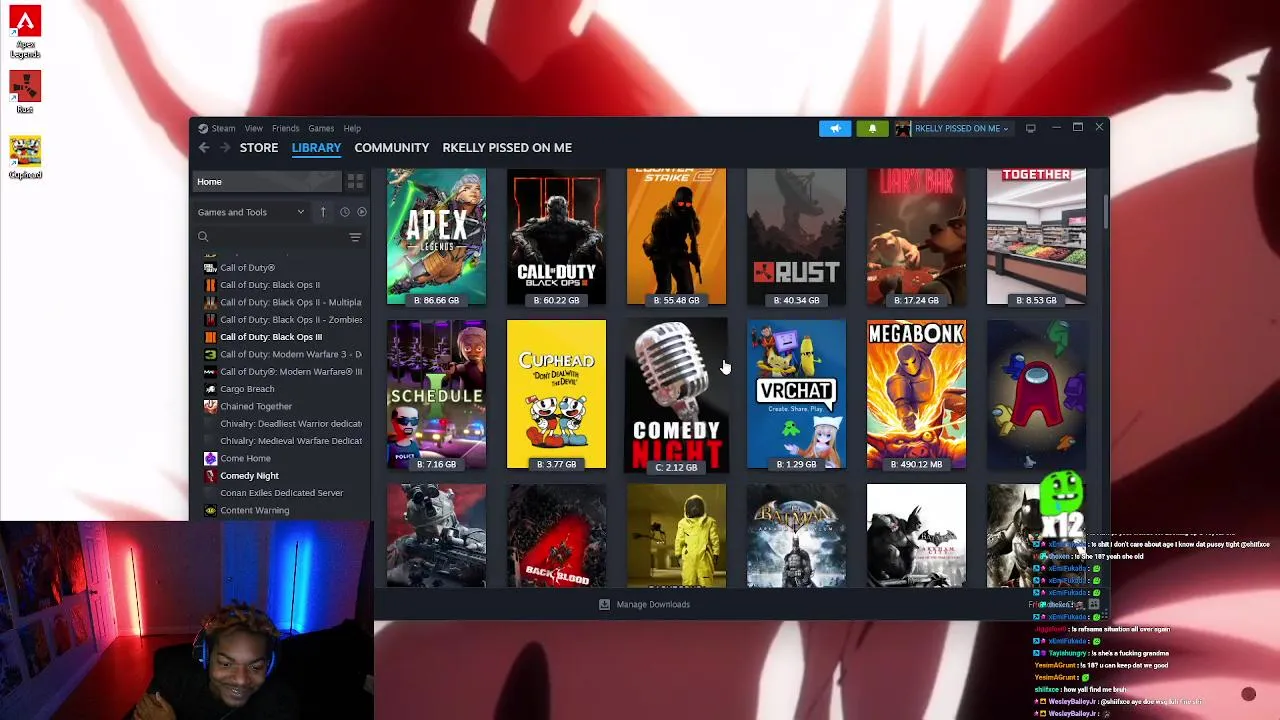Image resolution: width=1280 pixels, height=720 pixels.
Task: Open the Schedule I game cover
Action: (436, 394)
